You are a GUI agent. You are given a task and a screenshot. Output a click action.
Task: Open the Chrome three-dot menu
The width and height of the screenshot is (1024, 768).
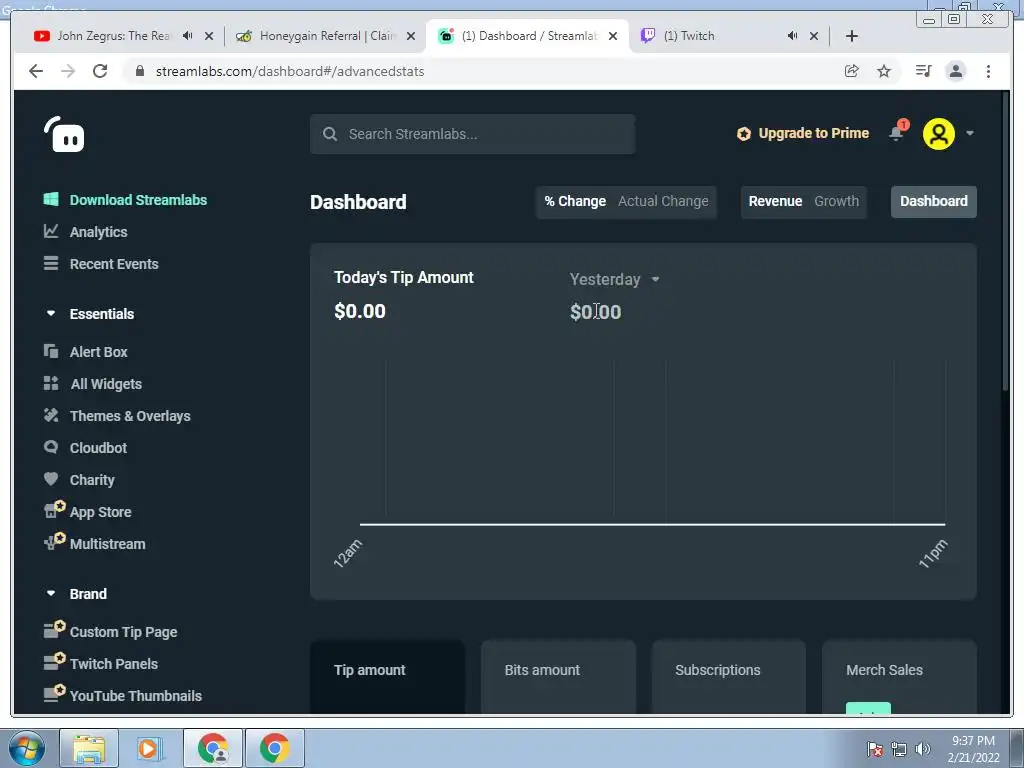(988, 71)
